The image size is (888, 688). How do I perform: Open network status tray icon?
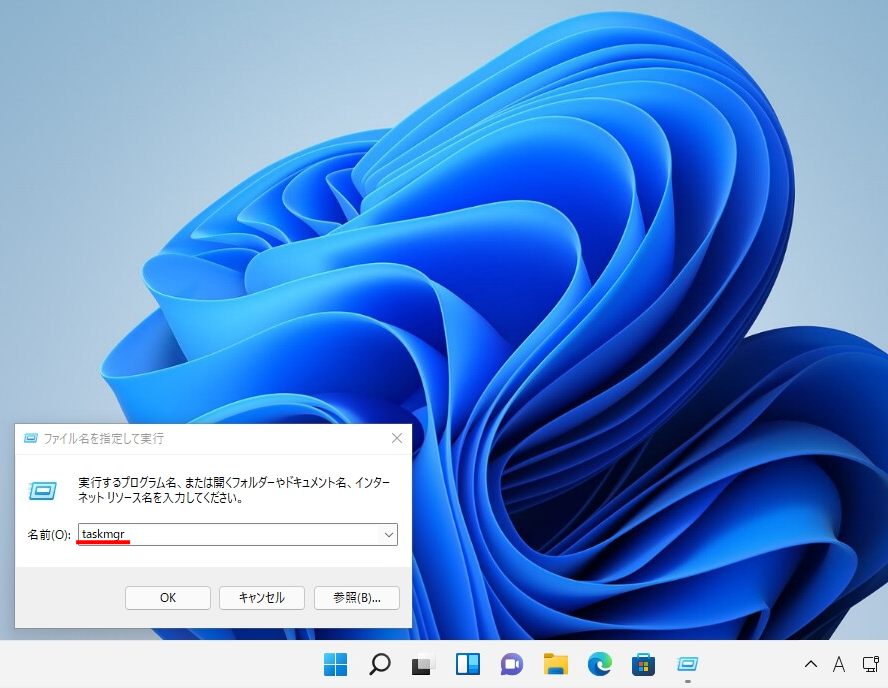[x=870, y=664]
